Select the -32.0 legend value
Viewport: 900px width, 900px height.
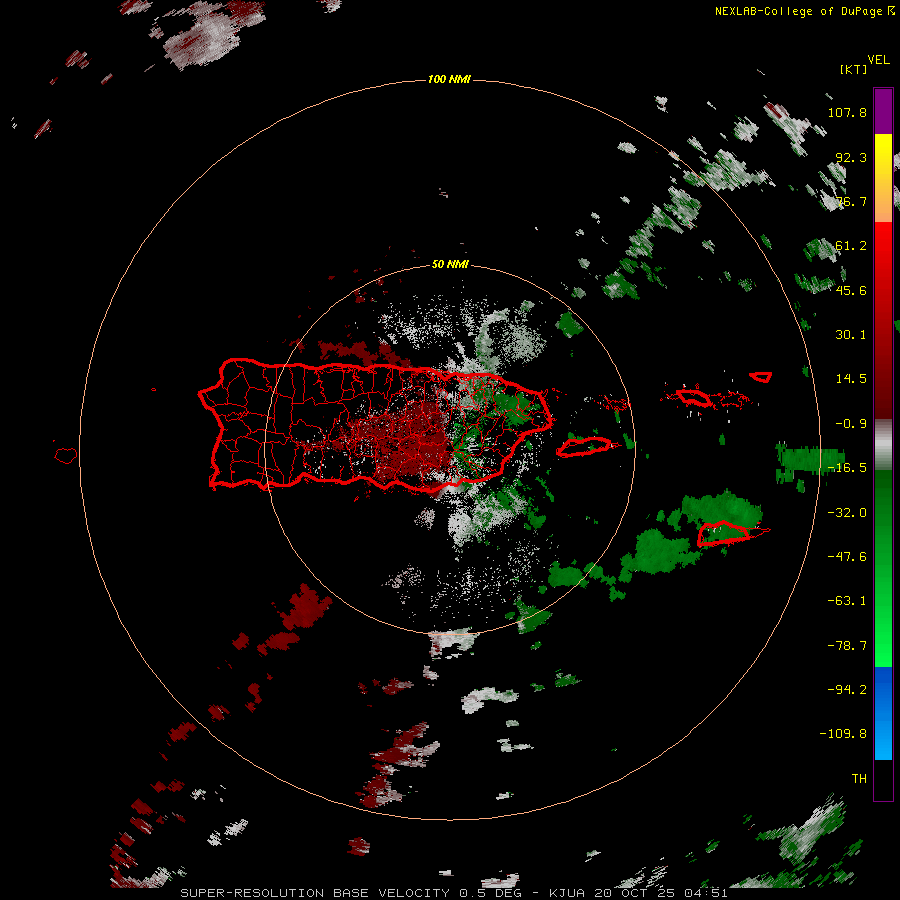coord(847,513)
